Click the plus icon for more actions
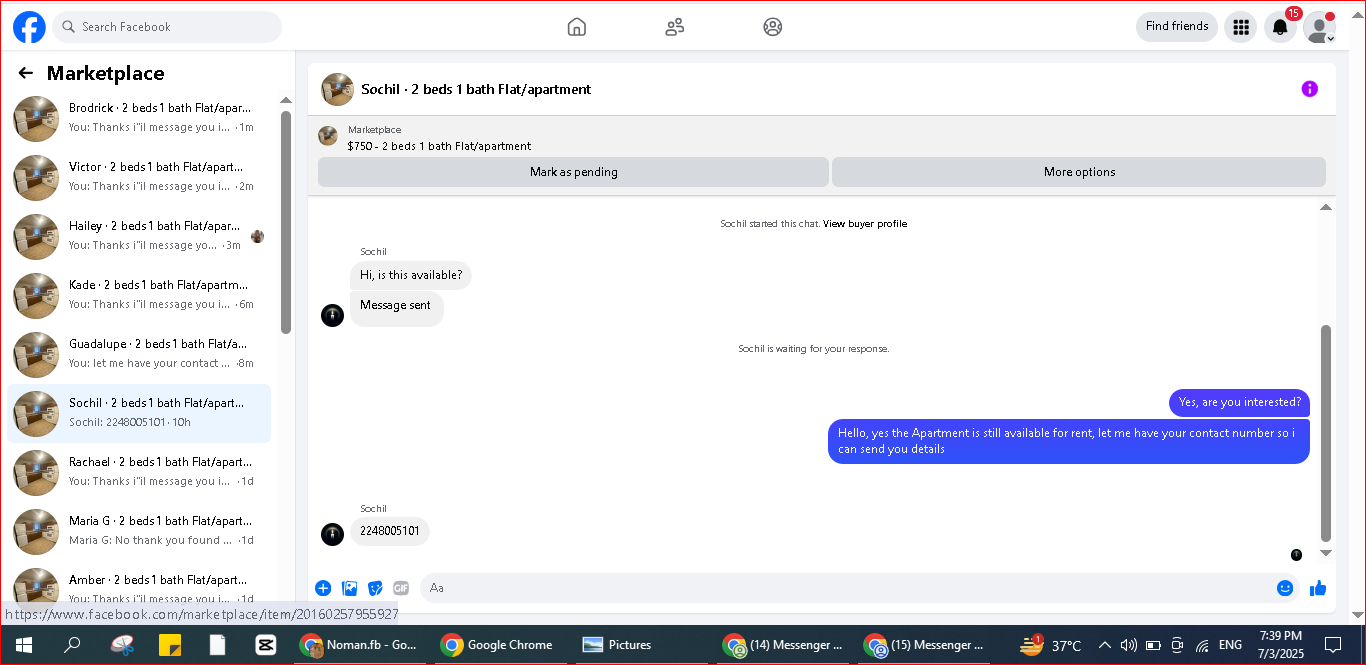This screenshot has width=1366, height=665. point(323,588)
